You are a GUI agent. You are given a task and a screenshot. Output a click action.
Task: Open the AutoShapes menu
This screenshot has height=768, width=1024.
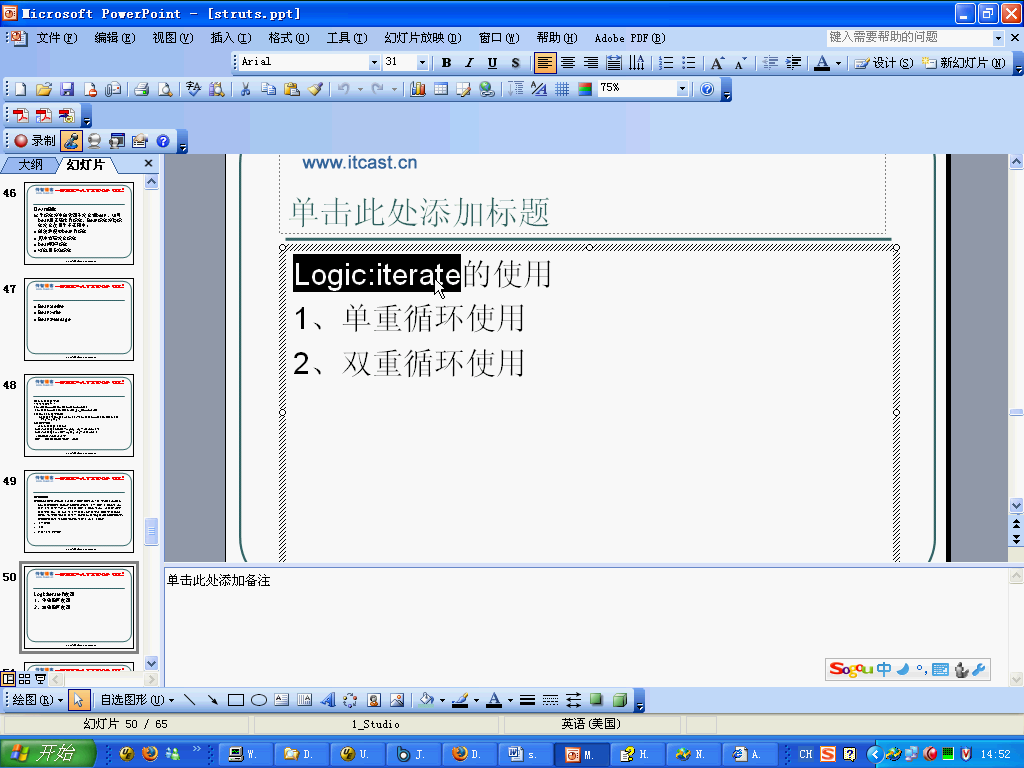point(137,700)
